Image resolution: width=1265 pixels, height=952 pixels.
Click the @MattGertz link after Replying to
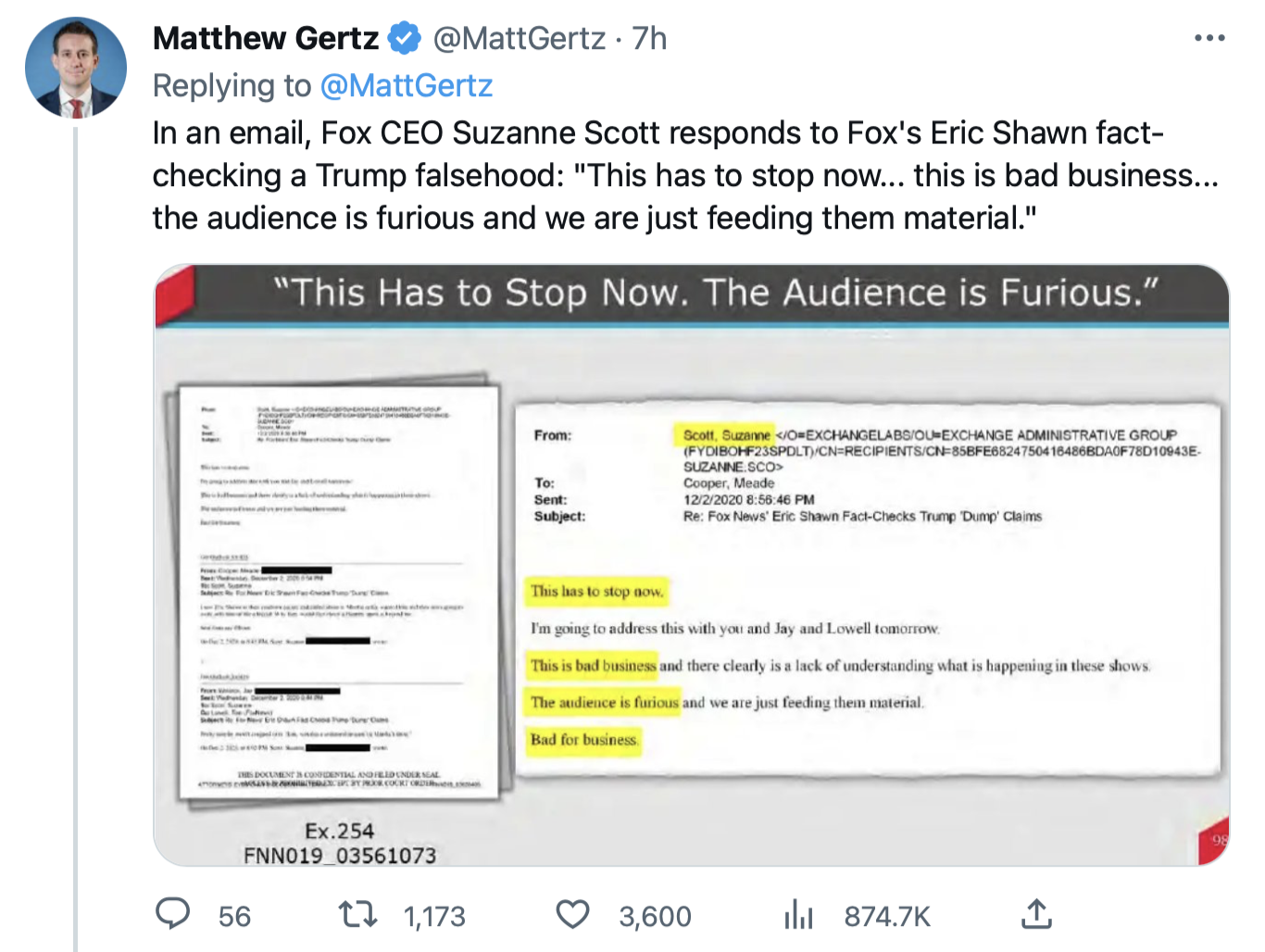click(x=406, y=85)
